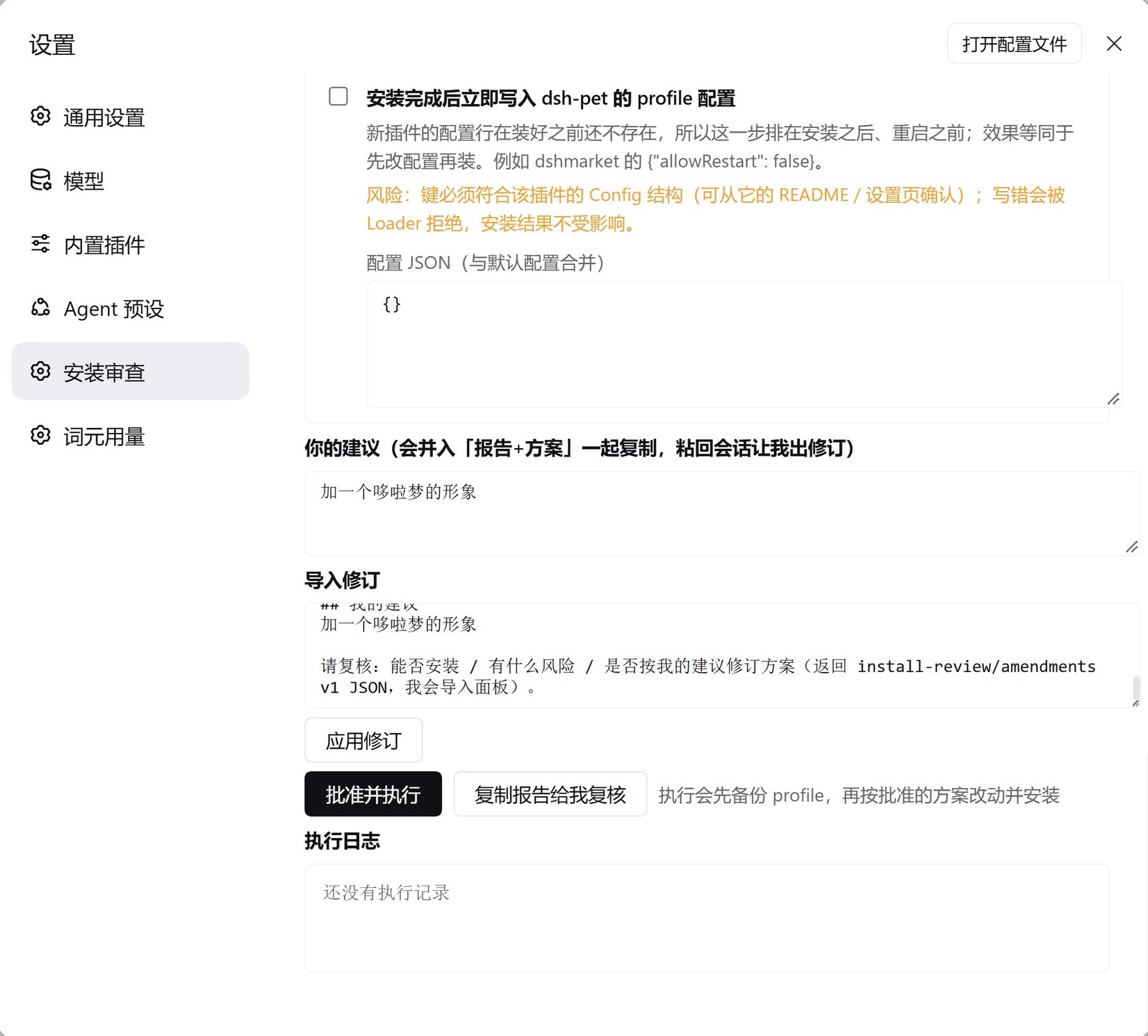
Task: Click the resize handle of the JSON textarea
Action: click(1113, 399)
